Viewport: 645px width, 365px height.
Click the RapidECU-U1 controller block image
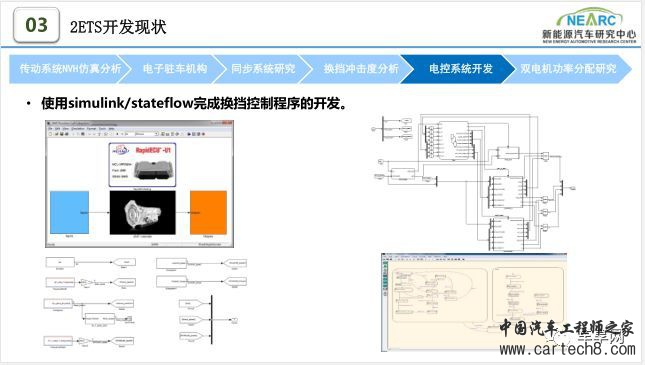[142, 165]
